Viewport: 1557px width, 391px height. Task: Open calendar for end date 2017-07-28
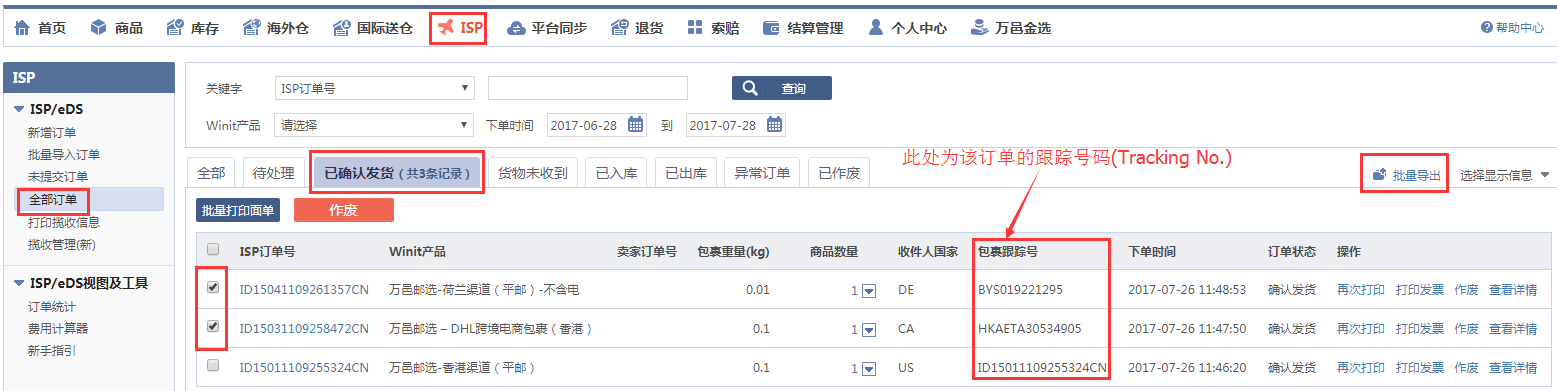(x=775, y=125)
